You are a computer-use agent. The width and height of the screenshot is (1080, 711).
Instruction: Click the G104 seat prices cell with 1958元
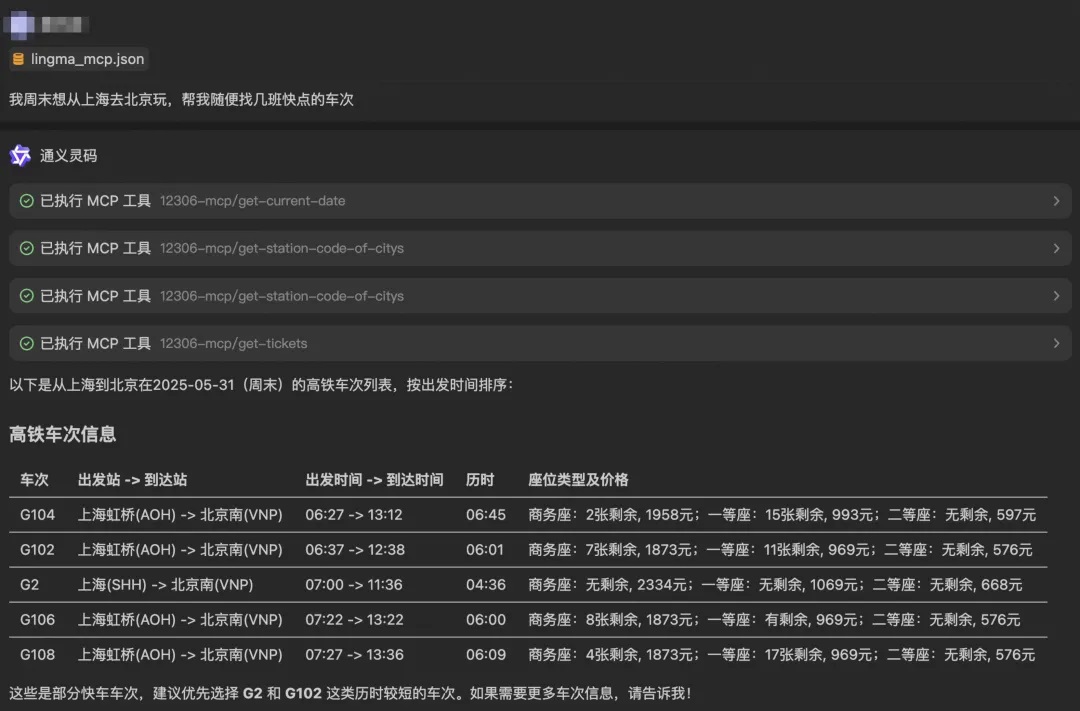(782, 515)
